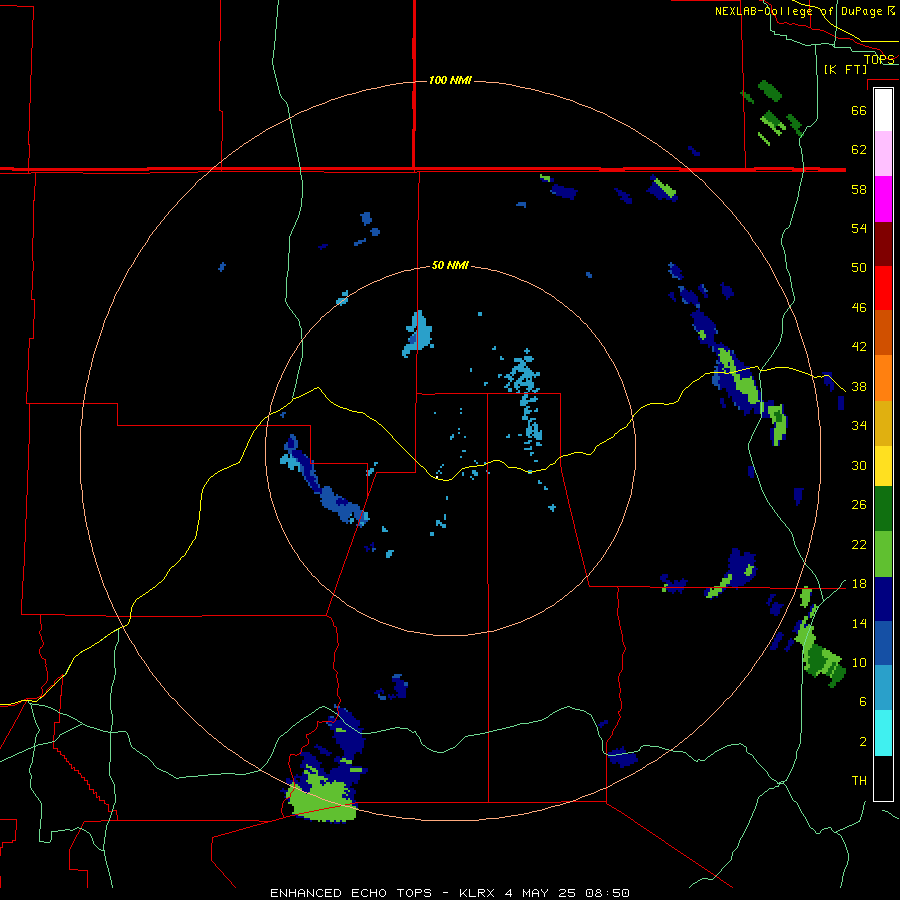Click the 'ENHANCED ECHO TOPS - KLRX' caption

click(382, 893)
